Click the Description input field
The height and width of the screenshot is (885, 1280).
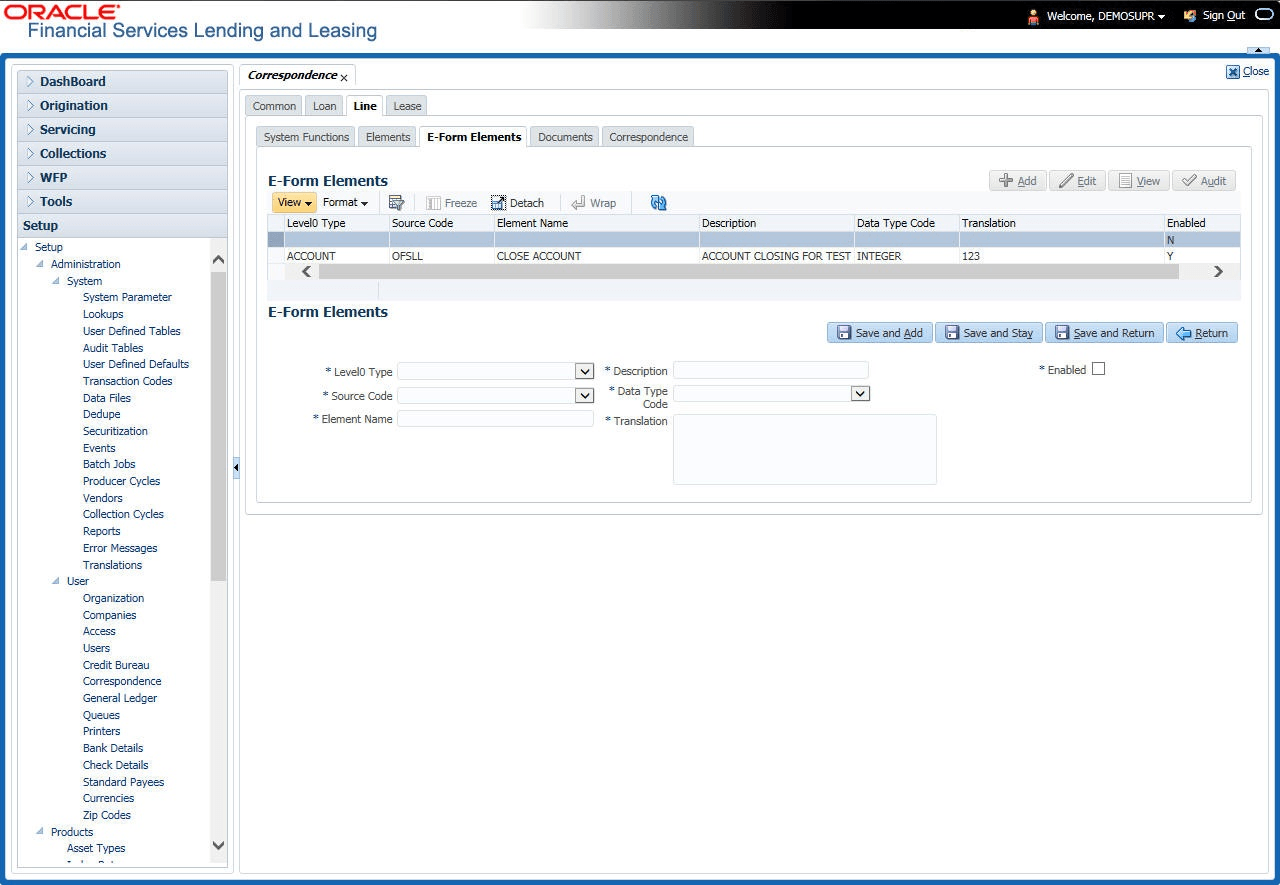771,370
